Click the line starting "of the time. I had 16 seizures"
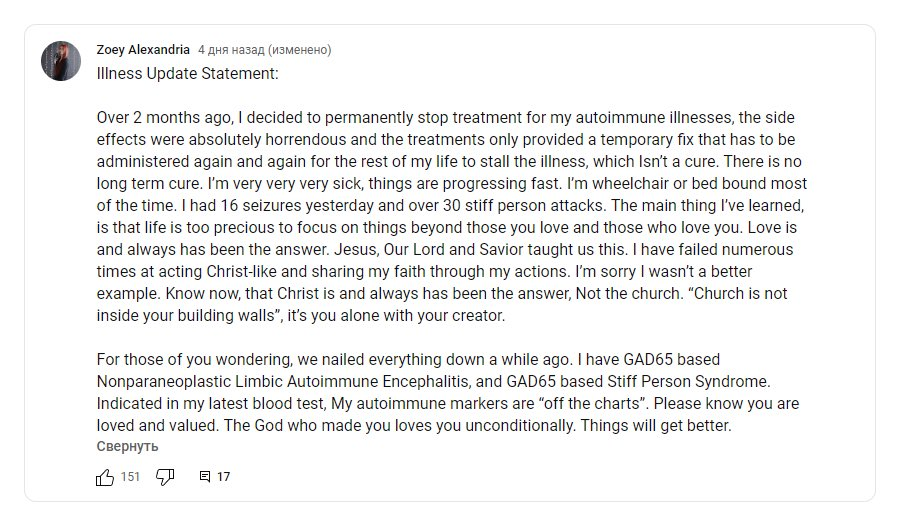 coord(450,206)
